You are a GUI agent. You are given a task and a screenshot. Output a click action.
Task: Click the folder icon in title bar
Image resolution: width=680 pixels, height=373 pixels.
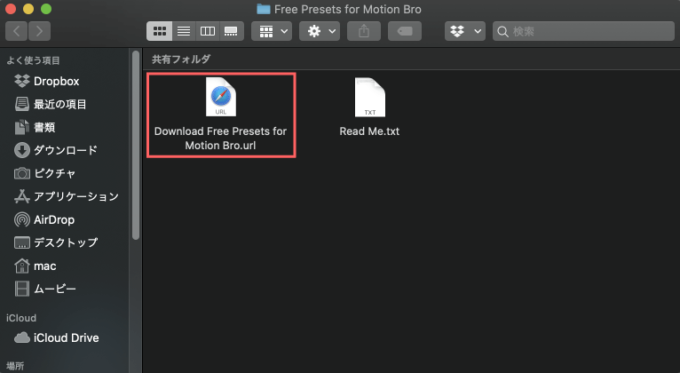click(263, 9)
